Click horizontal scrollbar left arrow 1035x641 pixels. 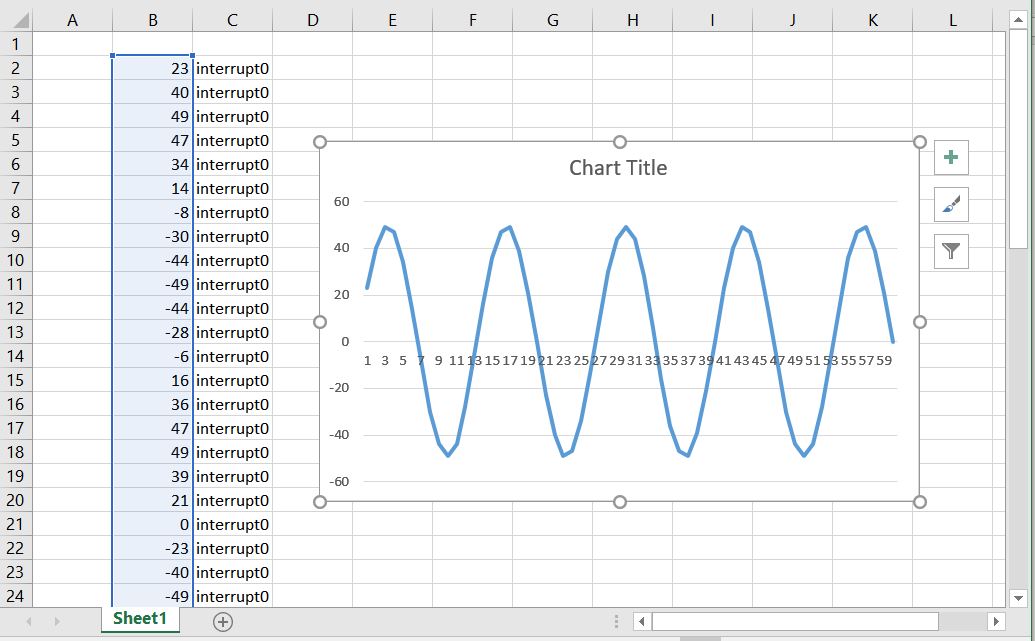tap(642, 622)
